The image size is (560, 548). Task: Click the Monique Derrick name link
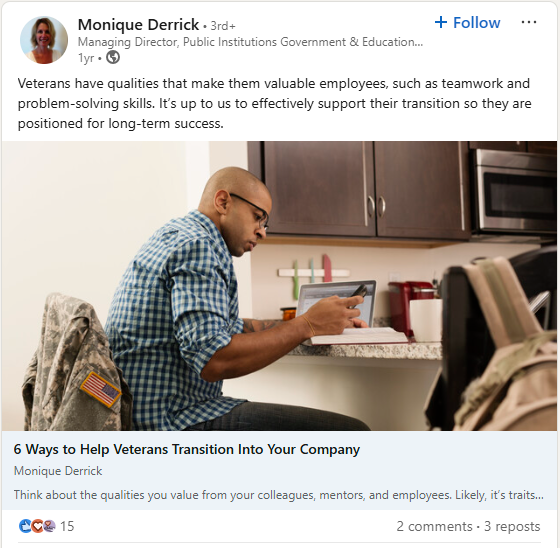(138, 24)
